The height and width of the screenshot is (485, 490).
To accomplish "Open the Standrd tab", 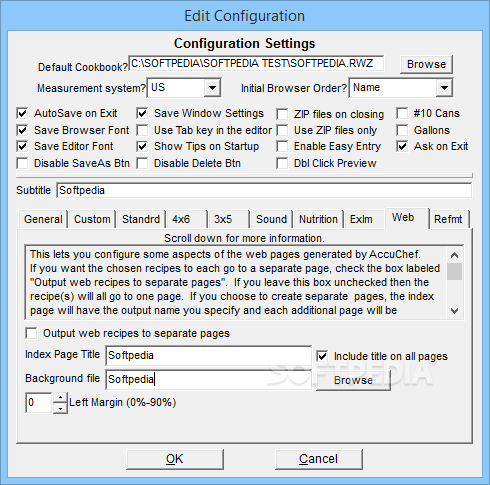I will pyautogui.click(x=141, y=219).
